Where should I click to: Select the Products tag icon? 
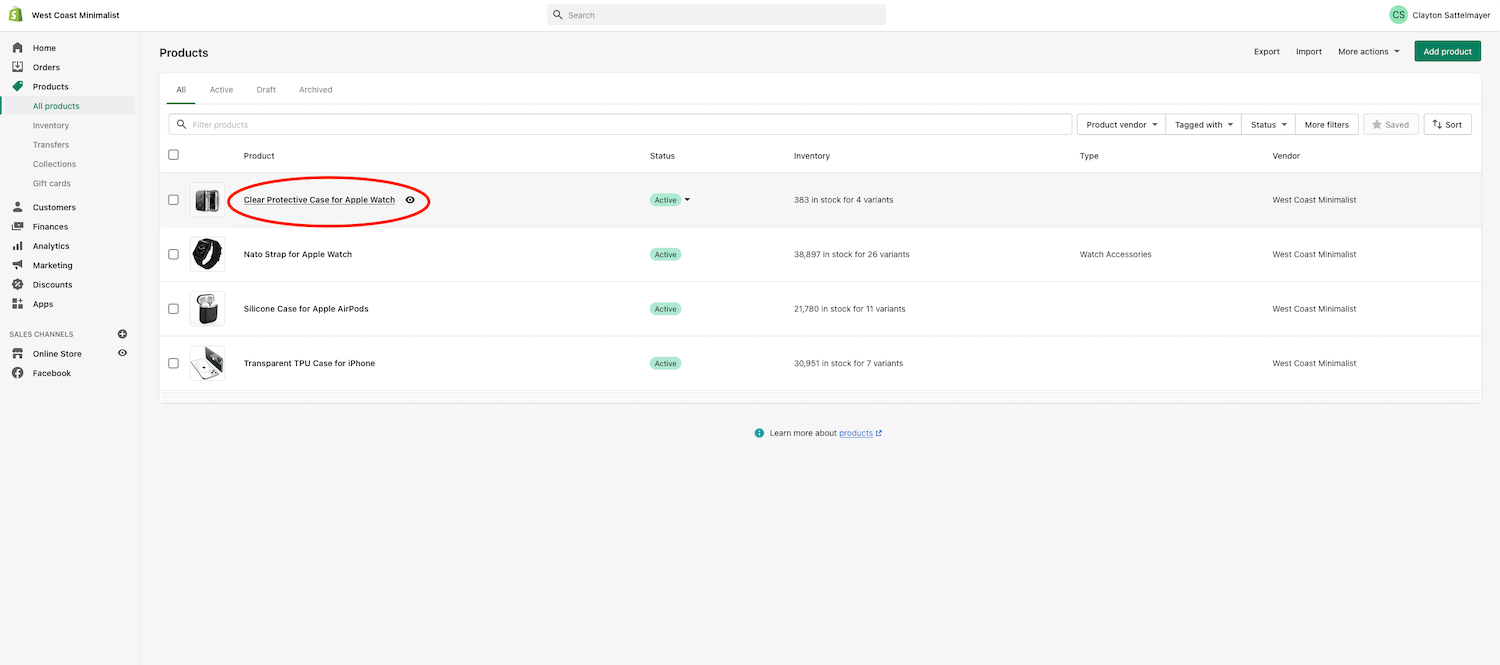coord(17,86)
